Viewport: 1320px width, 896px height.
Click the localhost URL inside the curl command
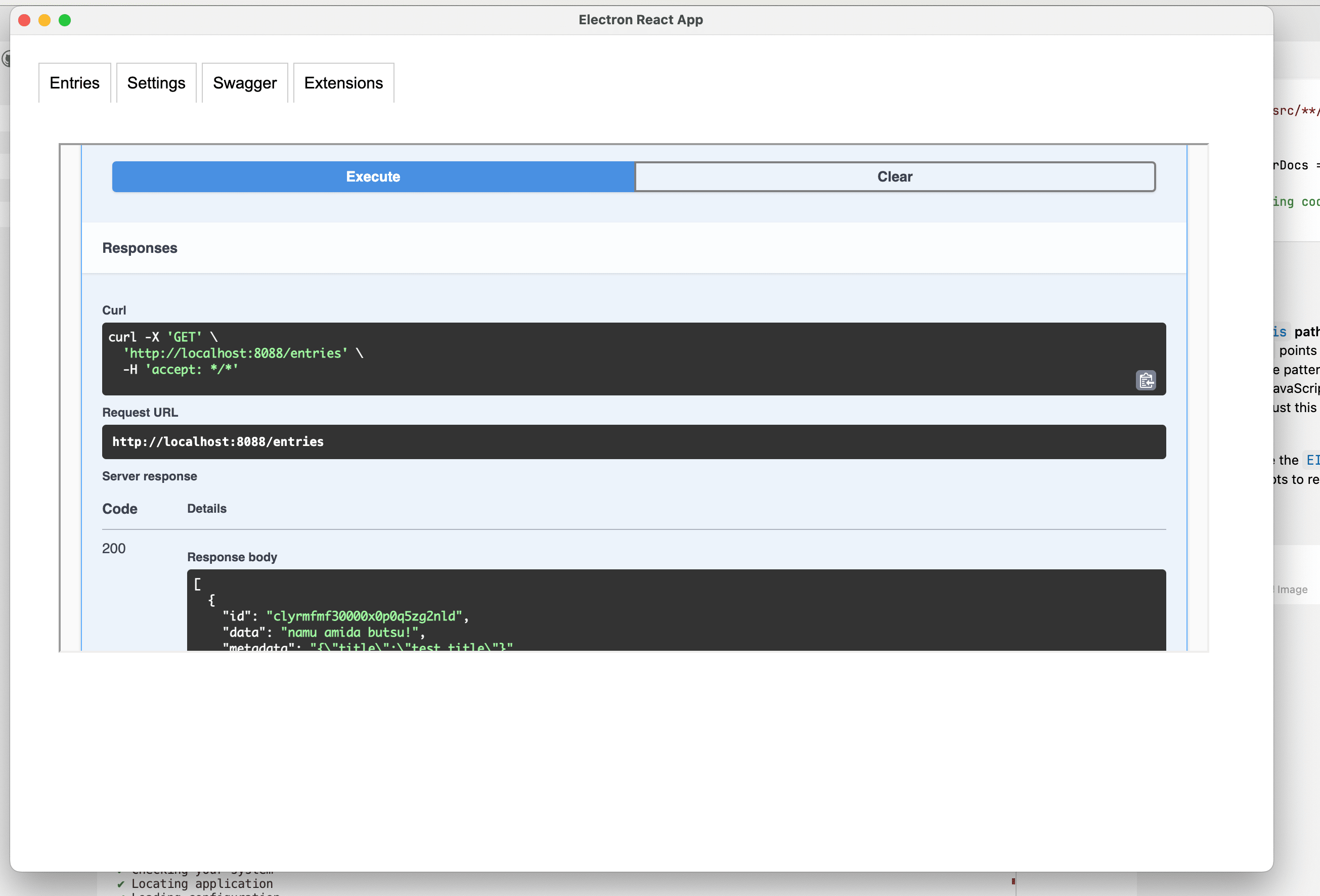[x=236, y=353]
